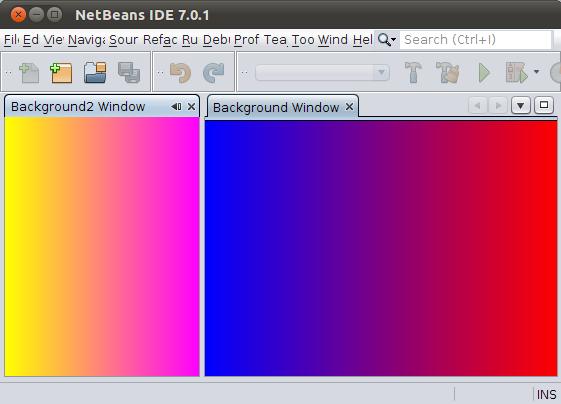561x404 pixels.
Task: Click the Save All toolbar icon
Action: tap(129, 73)
